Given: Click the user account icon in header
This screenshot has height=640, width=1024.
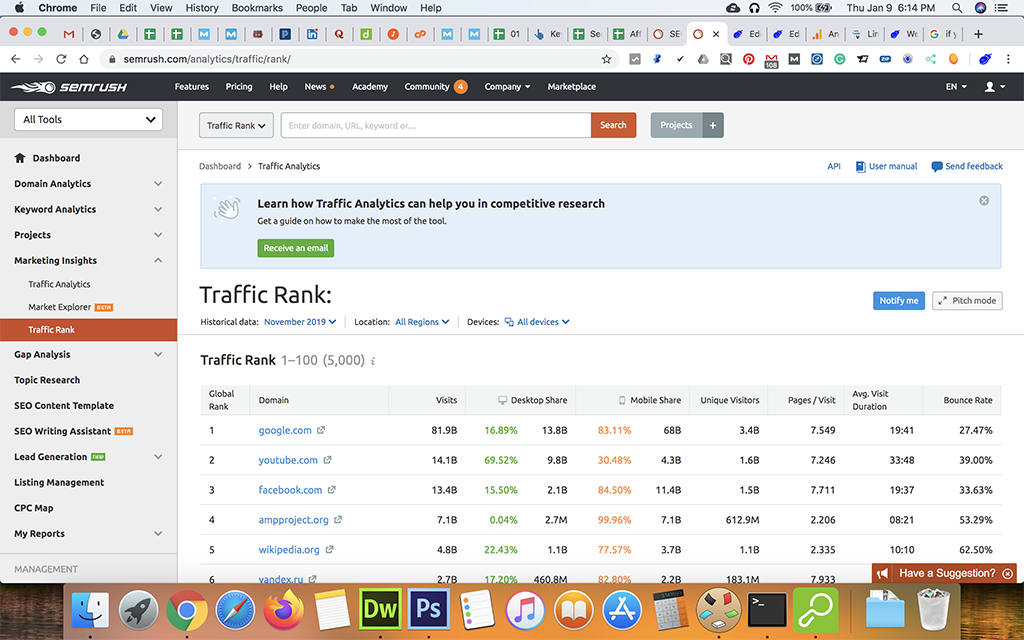Looking at the screenshot, I should pos(994,87).
